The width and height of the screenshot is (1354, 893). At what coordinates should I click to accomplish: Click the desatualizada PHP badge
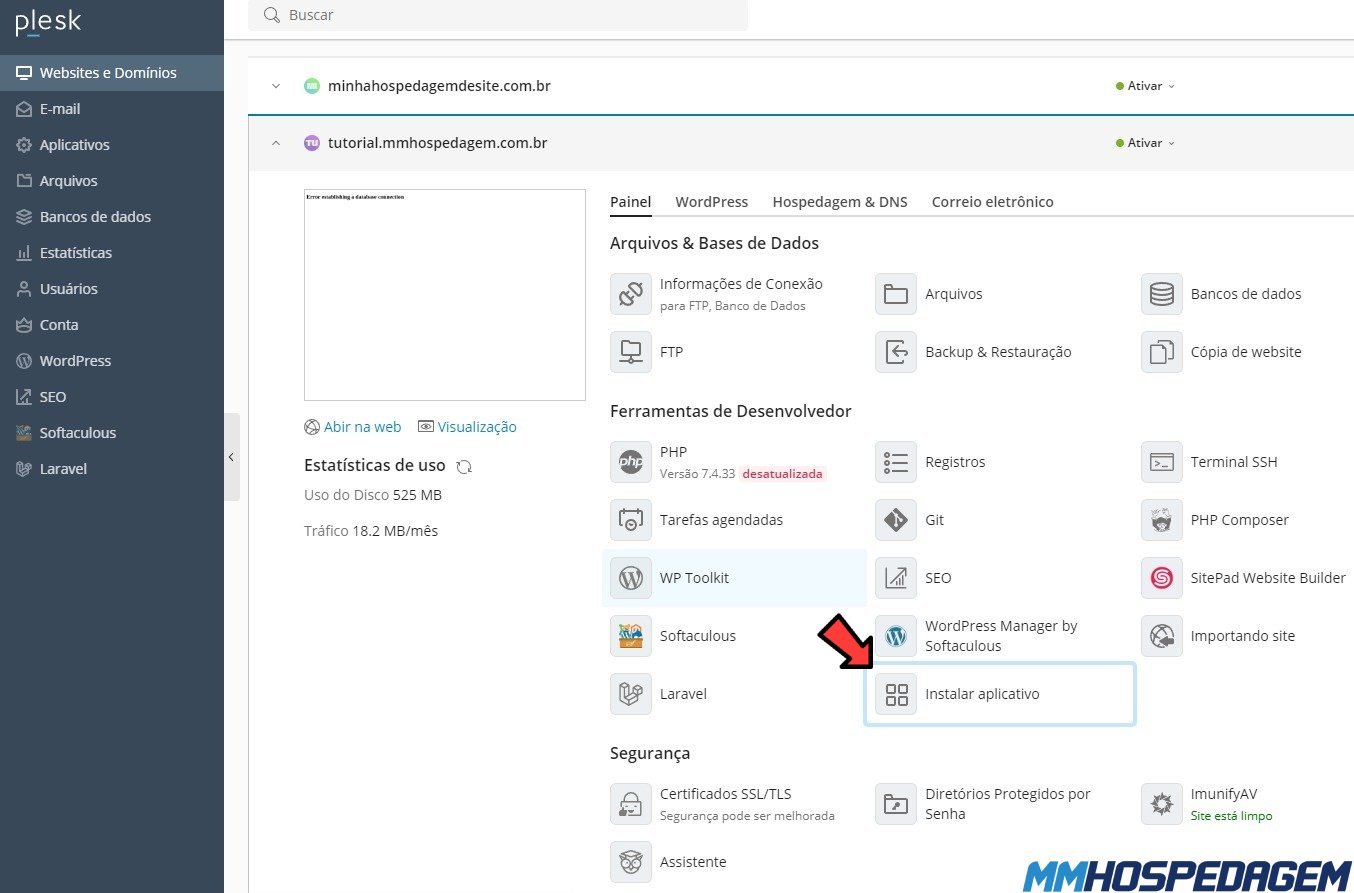(x=783, y=474)
